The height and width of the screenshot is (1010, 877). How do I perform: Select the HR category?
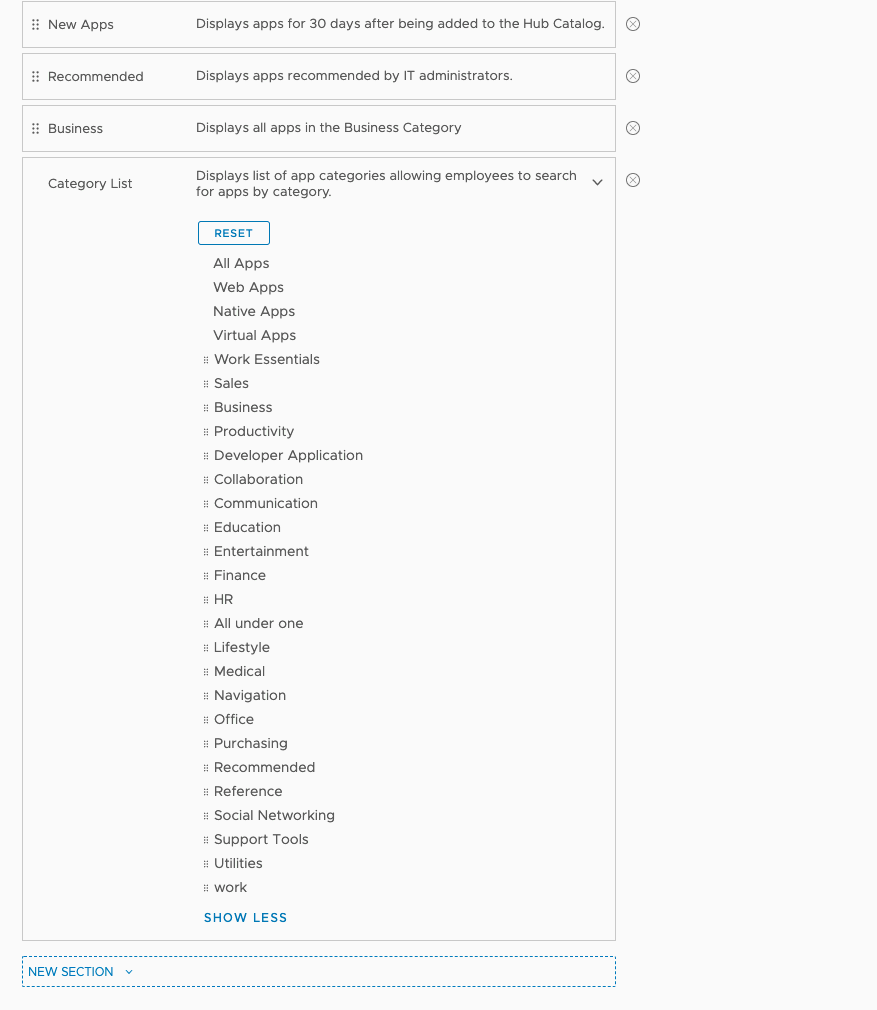(x=221, y=599)
